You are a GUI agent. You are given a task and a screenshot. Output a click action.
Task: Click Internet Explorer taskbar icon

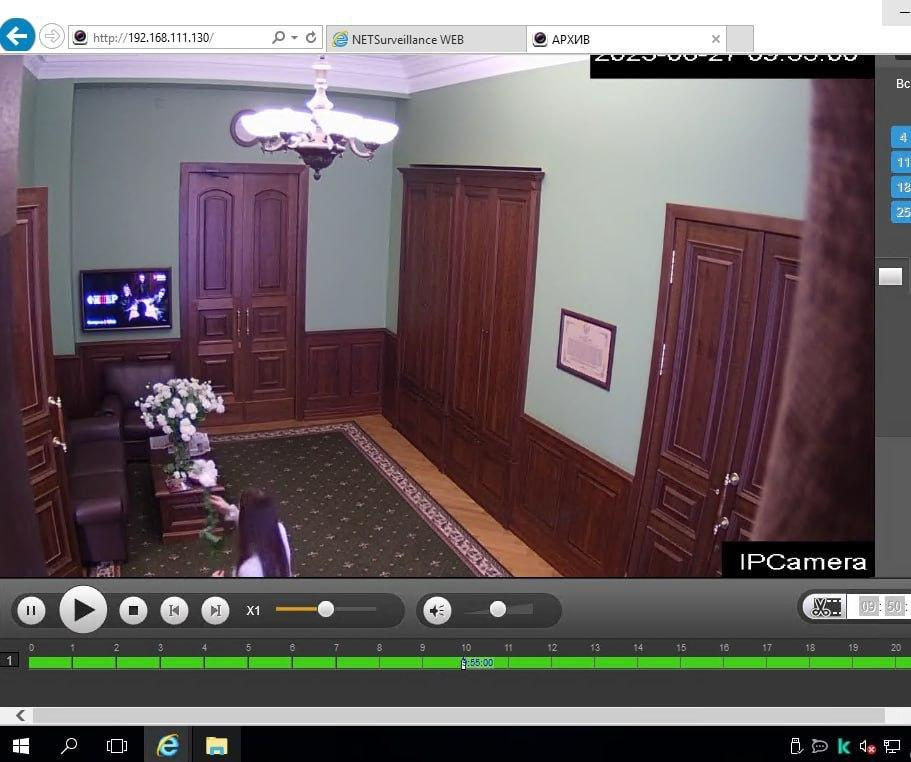tap(167, 746)
